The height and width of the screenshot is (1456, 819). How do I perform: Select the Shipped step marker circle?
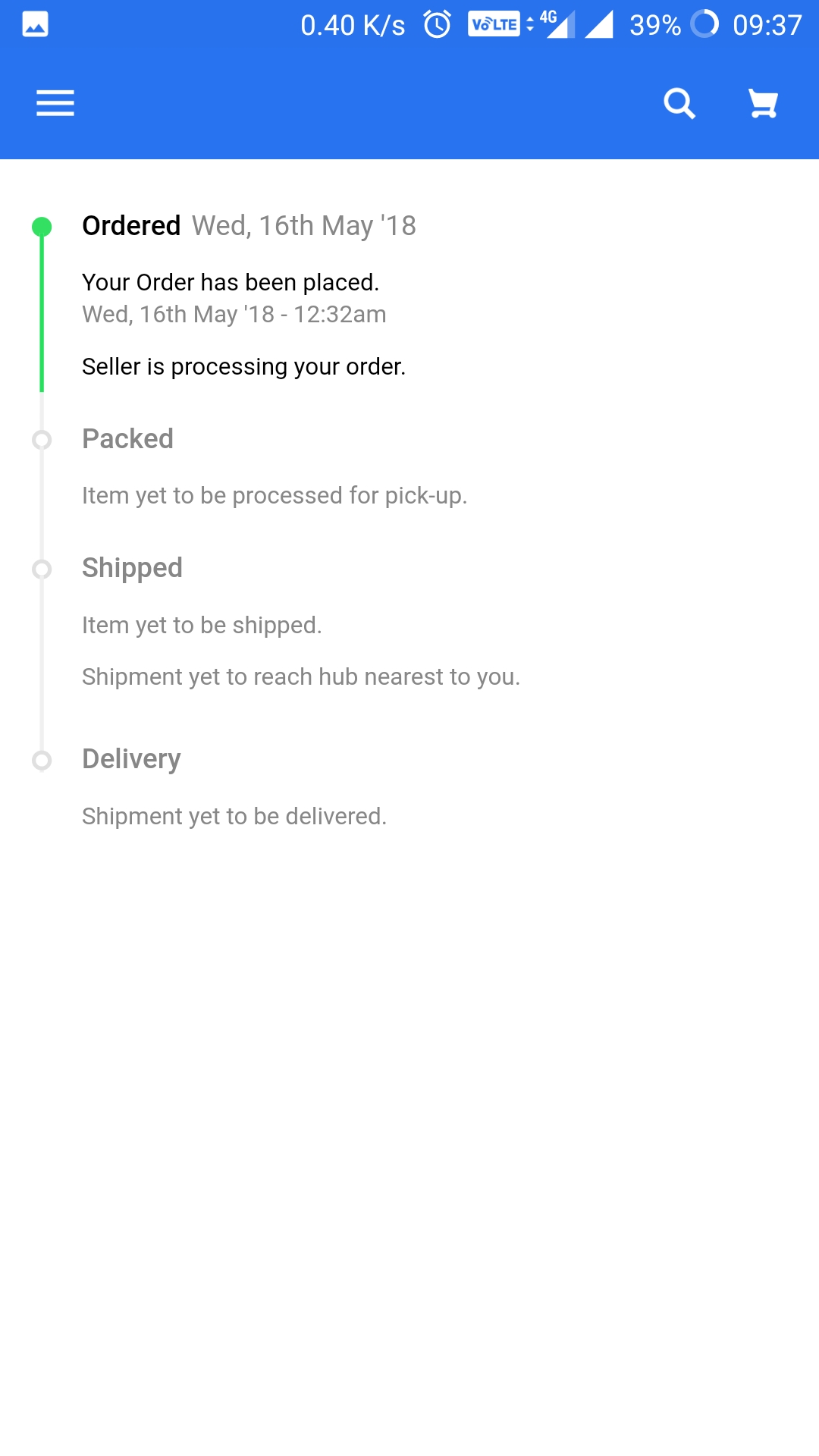[42, 569]
